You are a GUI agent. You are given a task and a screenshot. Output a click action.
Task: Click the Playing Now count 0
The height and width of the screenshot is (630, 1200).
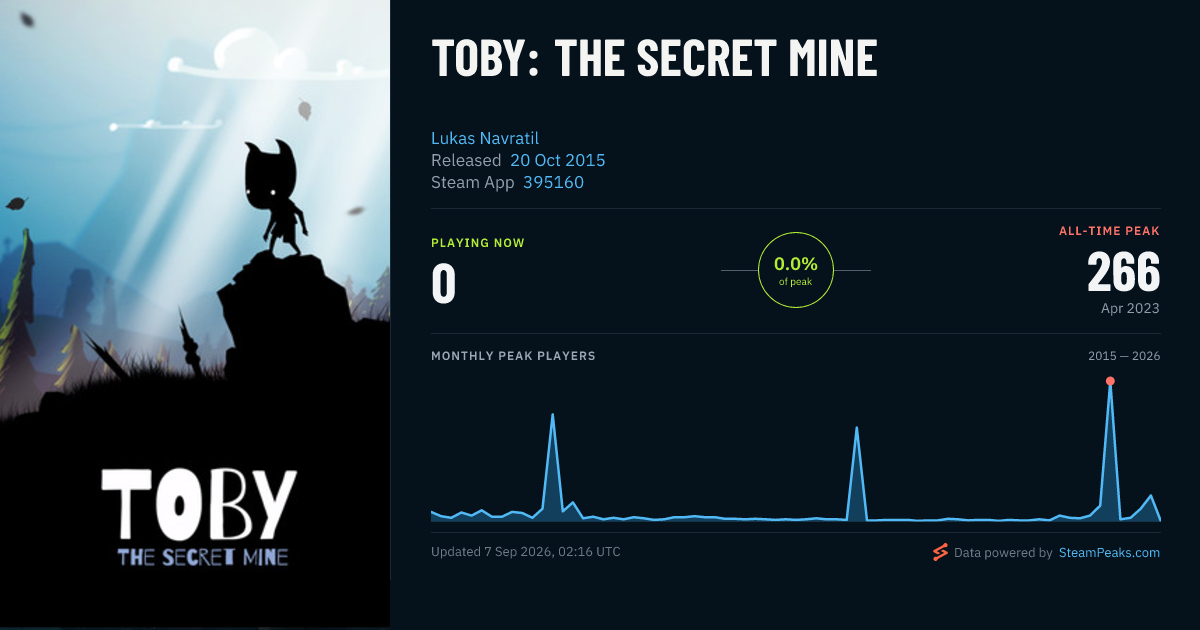coord(443,283)
